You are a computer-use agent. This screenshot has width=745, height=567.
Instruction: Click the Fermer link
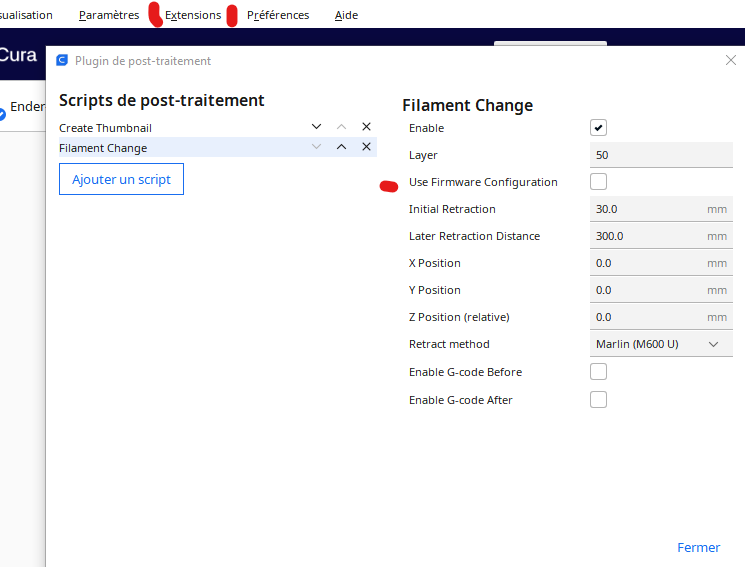click(698, 548)
